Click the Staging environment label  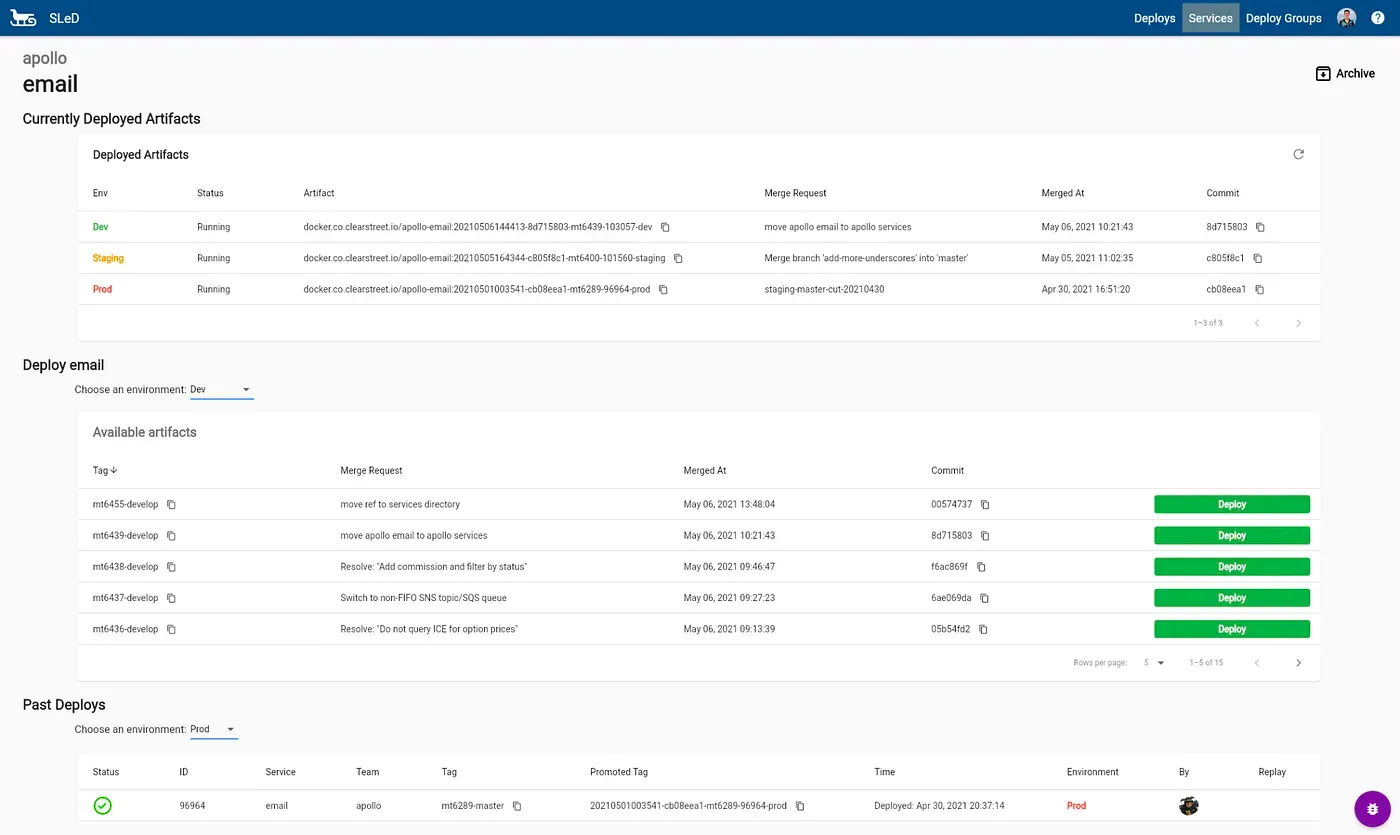pos(108,258)
